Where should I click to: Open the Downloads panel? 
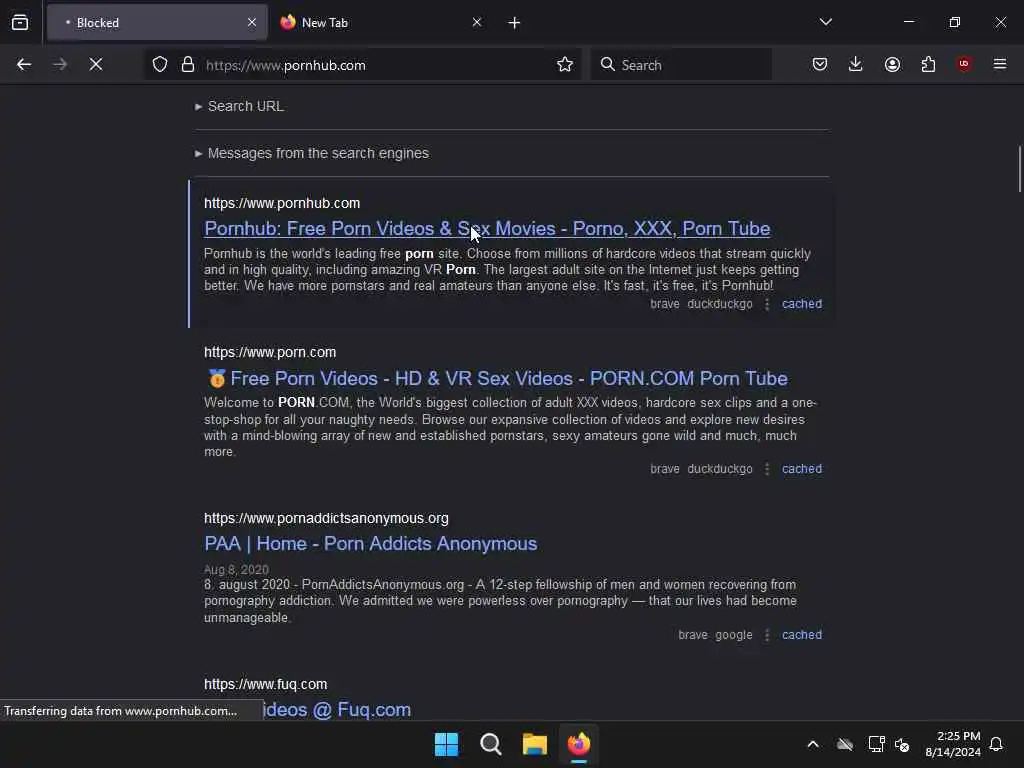856,64
